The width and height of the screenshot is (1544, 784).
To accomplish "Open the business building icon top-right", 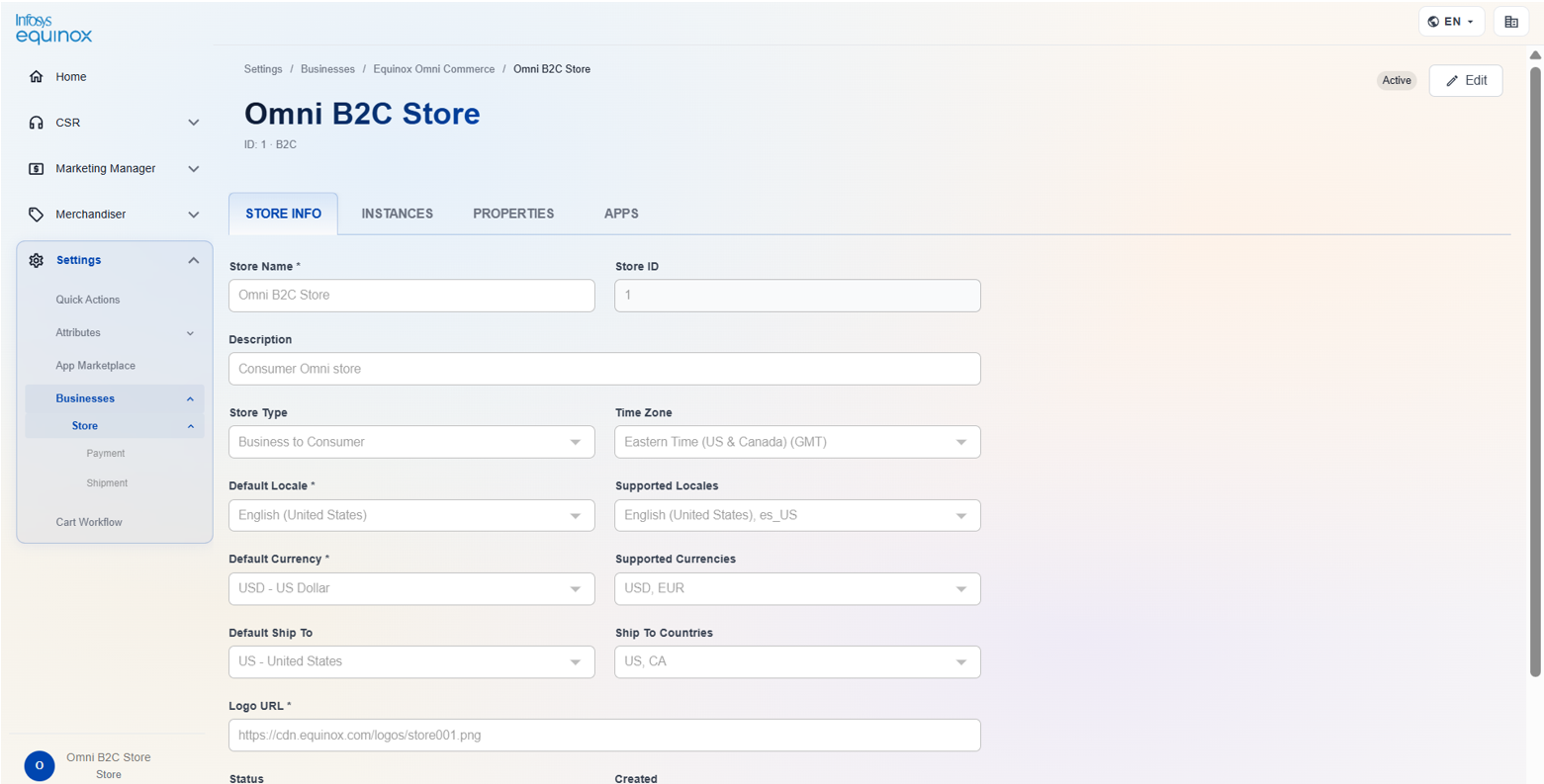I will pyautogui.click(x=1511, y=22).
